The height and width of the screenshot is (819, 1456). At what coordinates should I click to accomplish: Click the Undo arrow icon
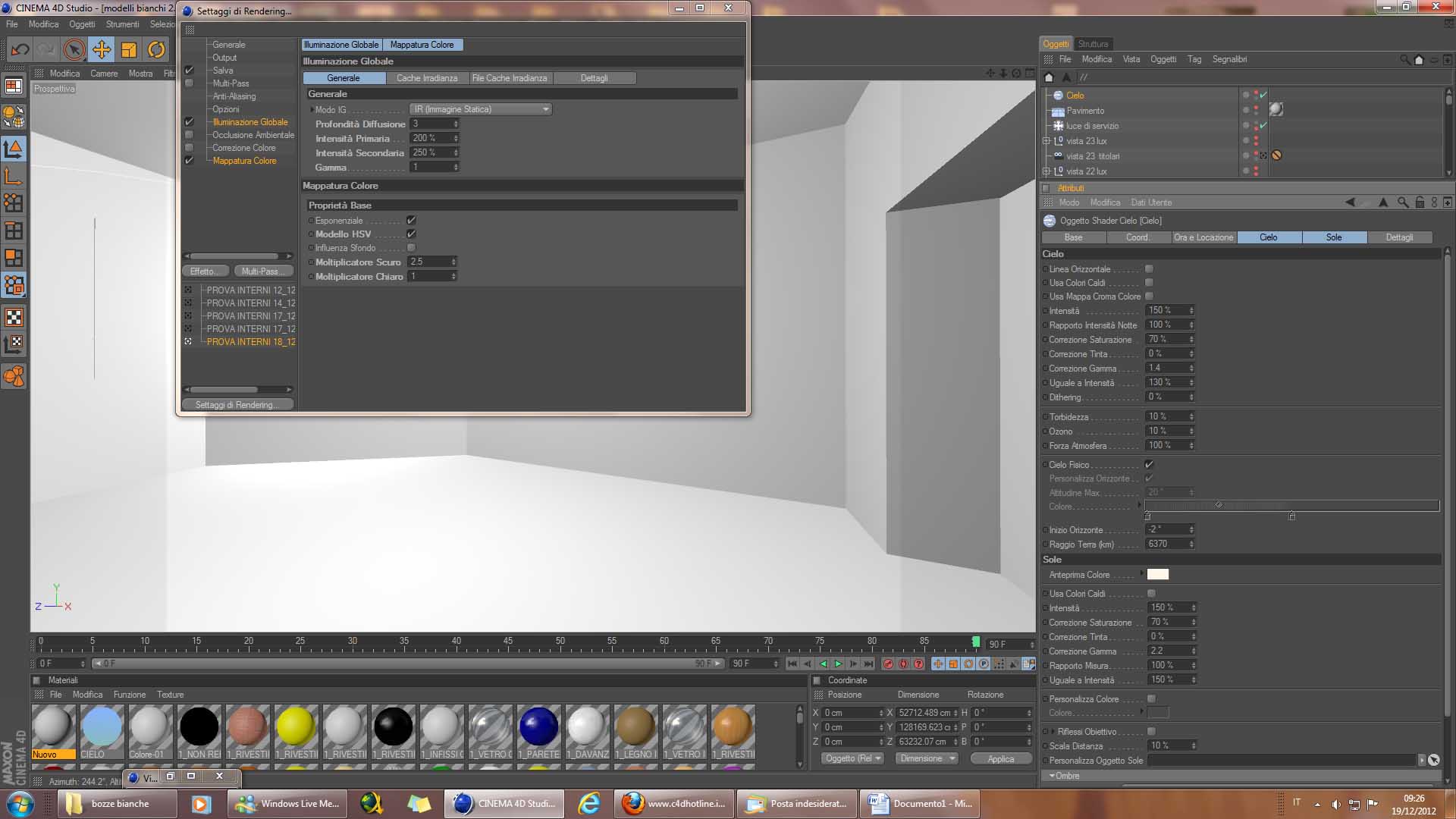(20, 50)
